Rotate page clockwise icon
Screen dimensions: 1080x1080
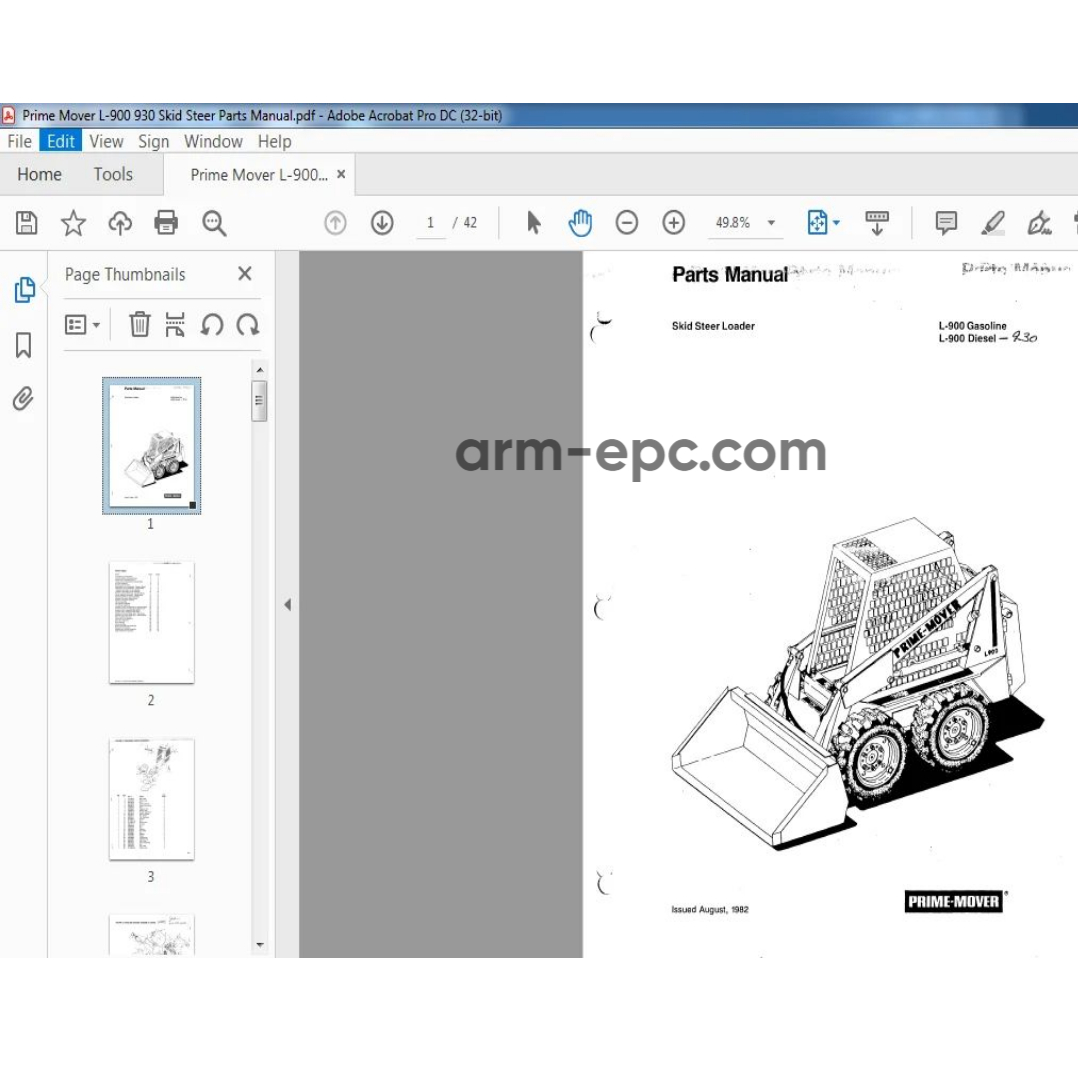[247, 324]
